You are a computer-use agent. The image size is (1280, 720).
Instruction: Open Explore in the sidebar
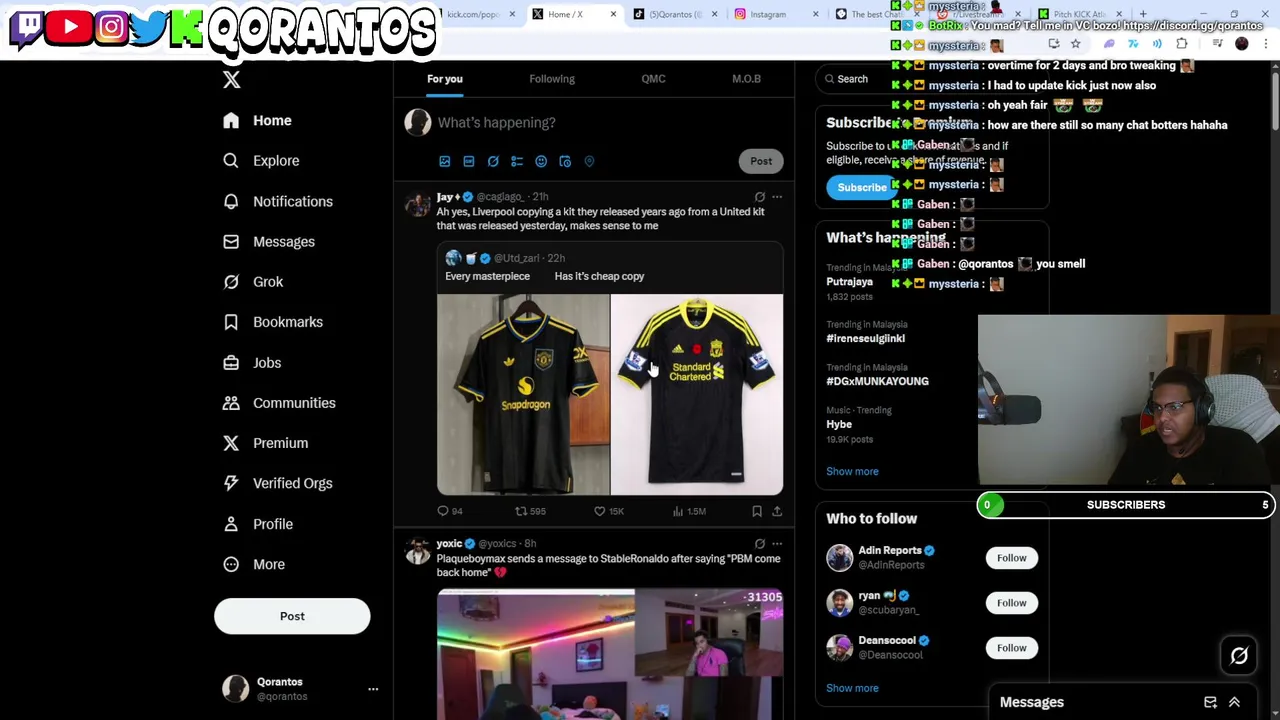point(261,160)
